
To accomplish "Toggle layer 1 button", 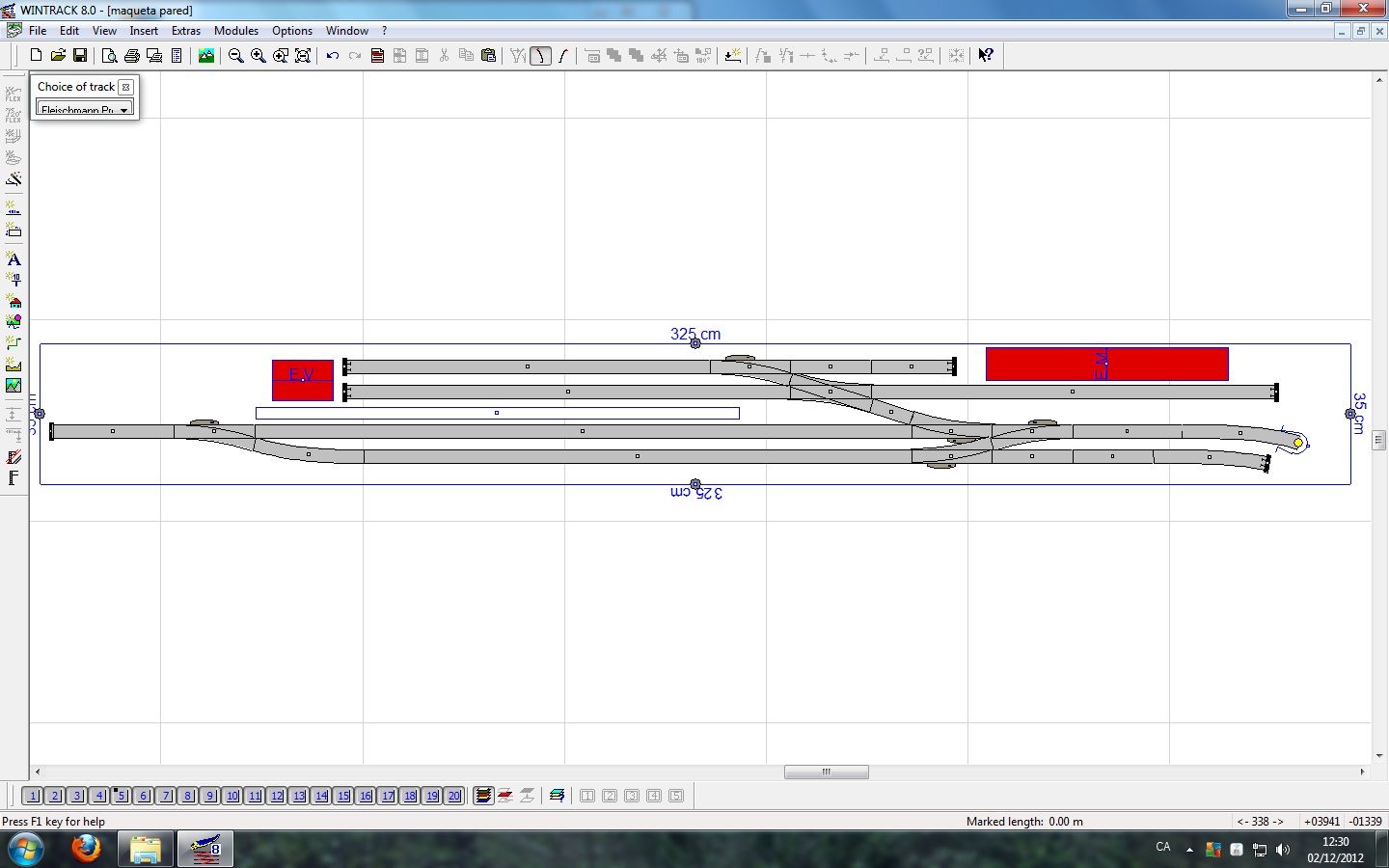I will pyautogui.click(x=33, y=796).
